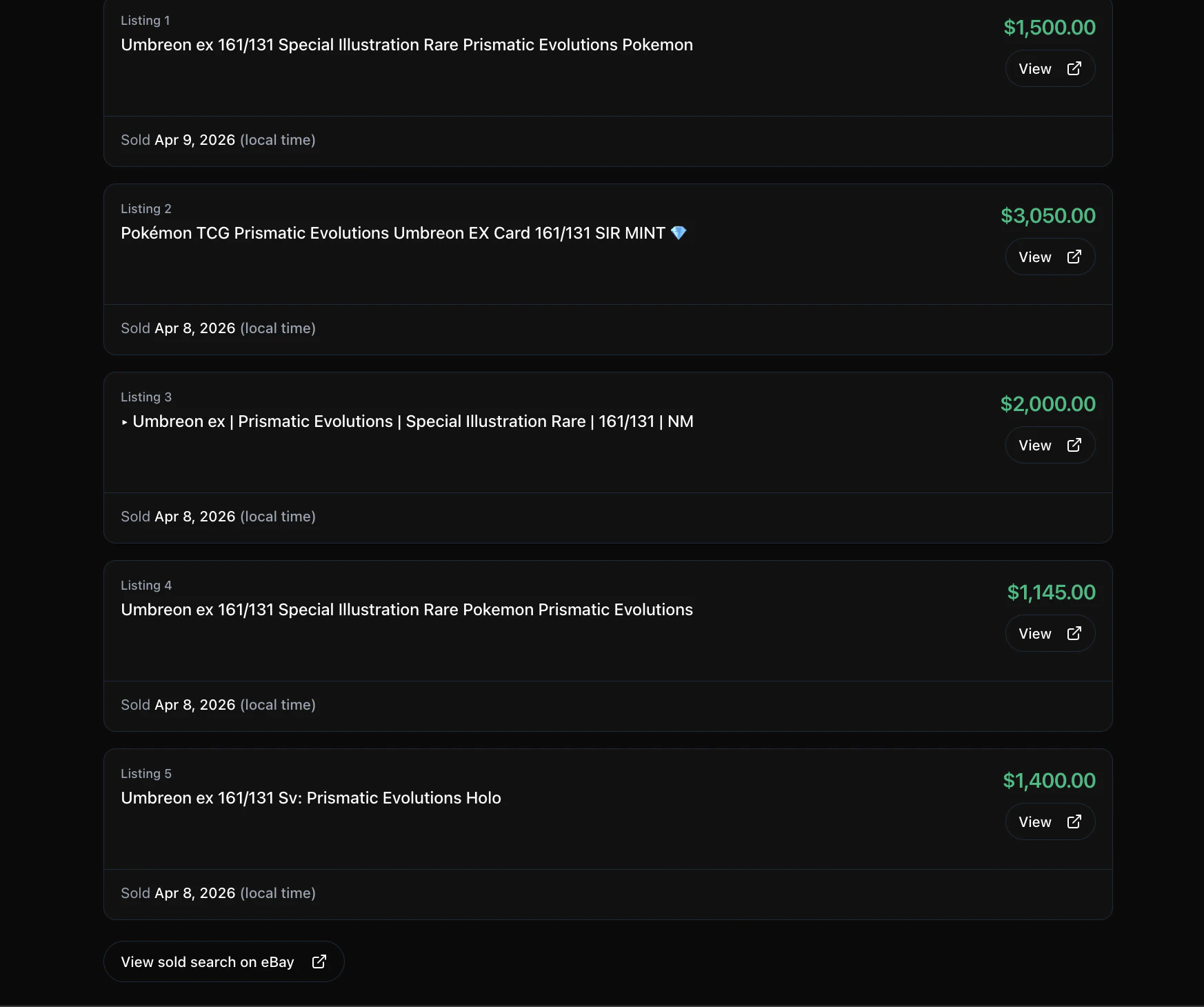Click external-link icon on Listing 4 View
1204x1007 pixels.
[x=1074, y=633]
